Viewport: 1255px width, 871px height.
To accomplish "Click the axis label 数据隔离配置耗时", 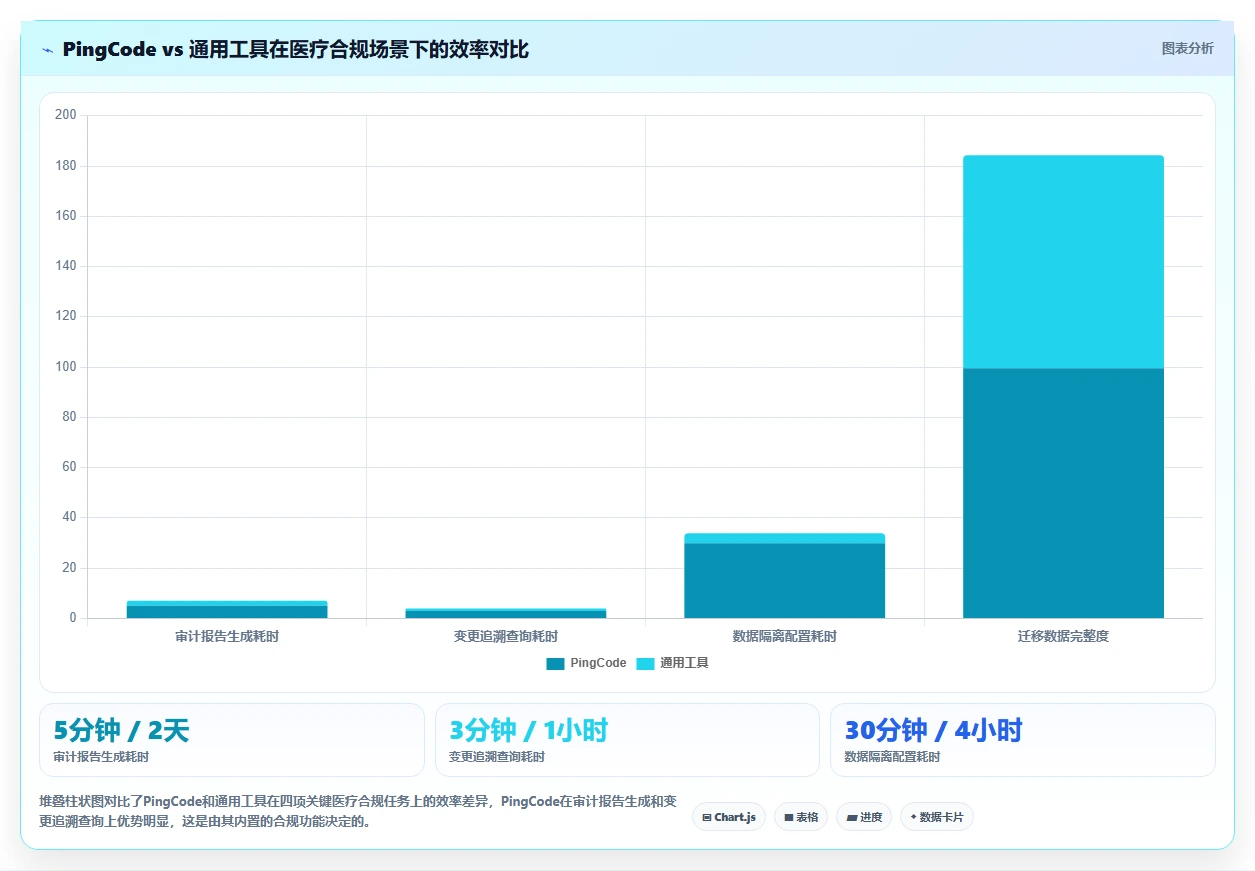I will 785,636.
